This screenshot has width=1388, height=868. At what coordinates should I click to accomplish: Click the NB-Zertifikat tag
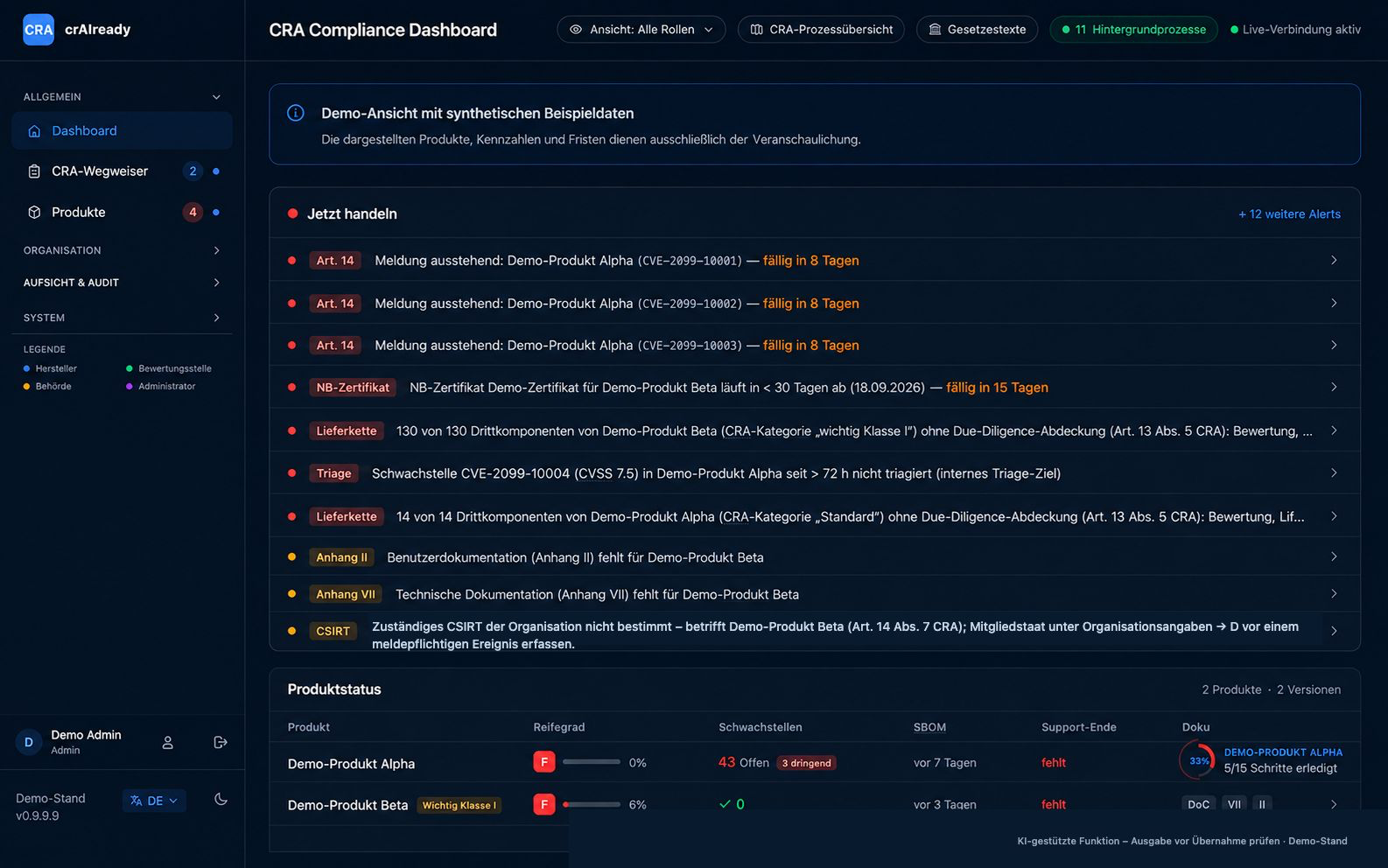point(353,388)
